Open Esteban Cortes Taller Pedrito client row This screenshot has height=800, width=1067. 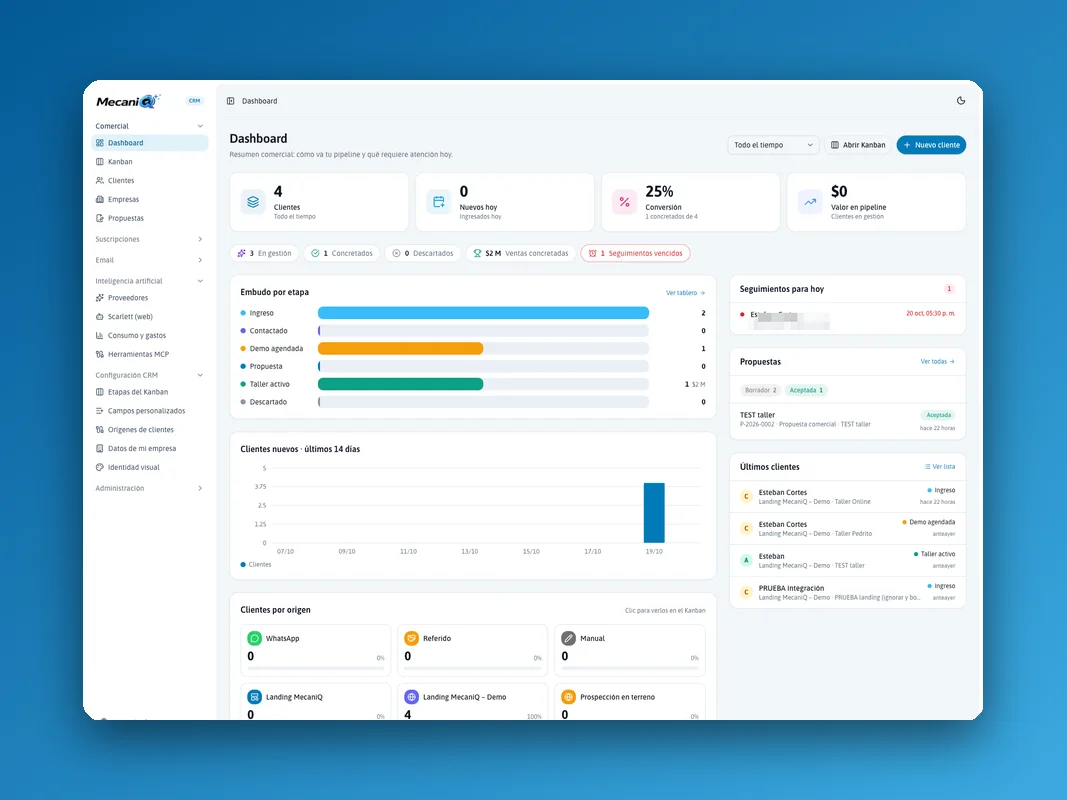tap(847, 529)
